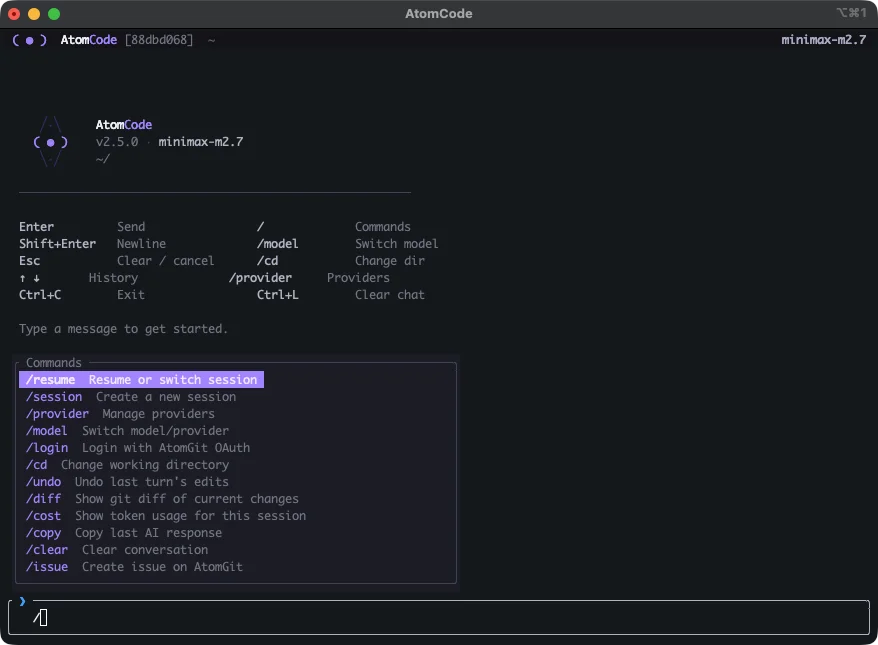The width and height of the screenshot is (878, 645).
Task: Click the AtomCode logo icon in header
Action: pyautogui.click(x=29, y=40)
